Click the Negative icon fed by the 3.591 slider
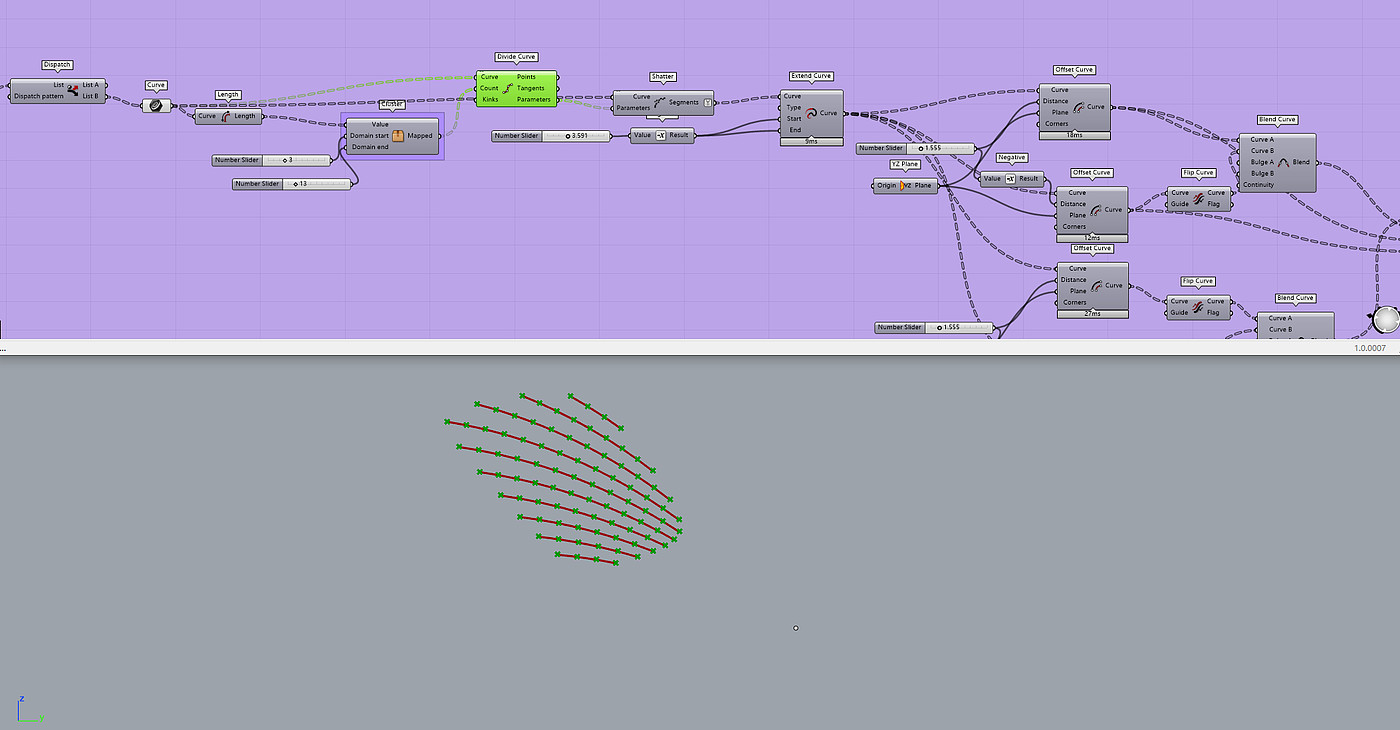The image size is (1400, 730). (x=660, y=135)
